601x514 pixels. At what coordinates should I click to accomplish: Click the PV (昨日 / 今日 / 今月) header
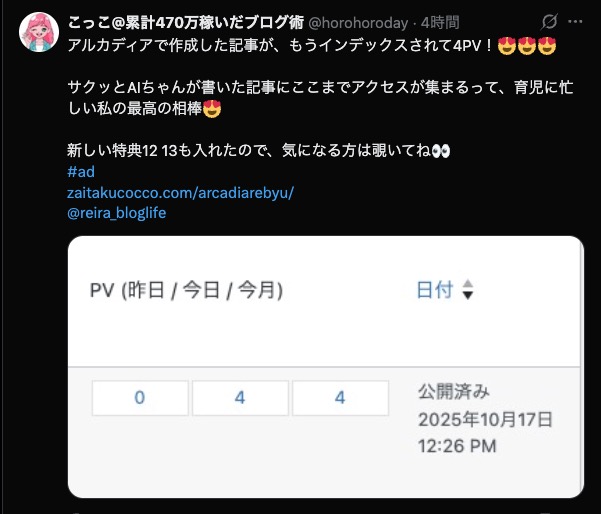(x=186, y=290)
